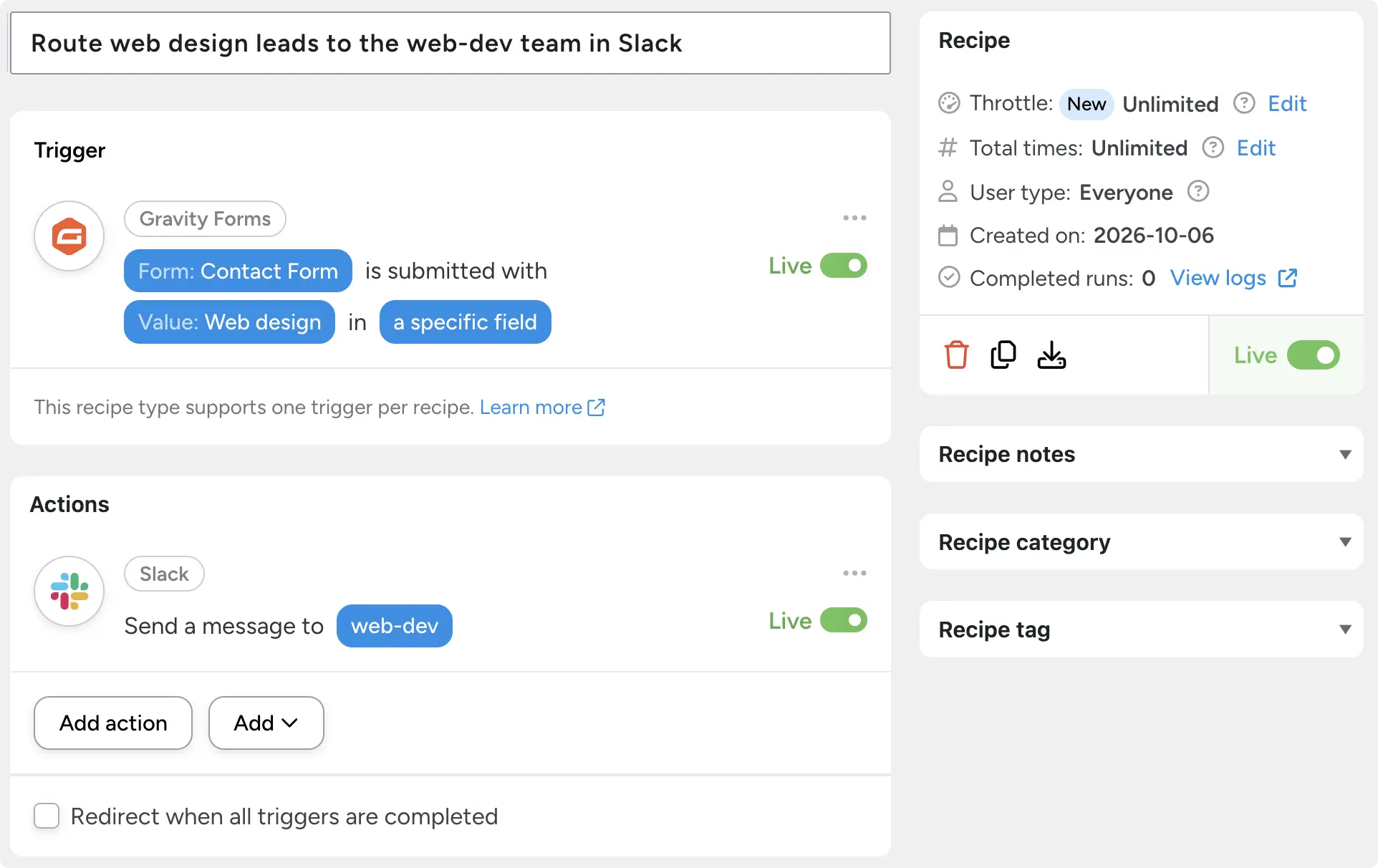1378x868 pixels.
Task: Toggle the Gravity Forms trigger Live switch
Action: click(x=844, y=266)
